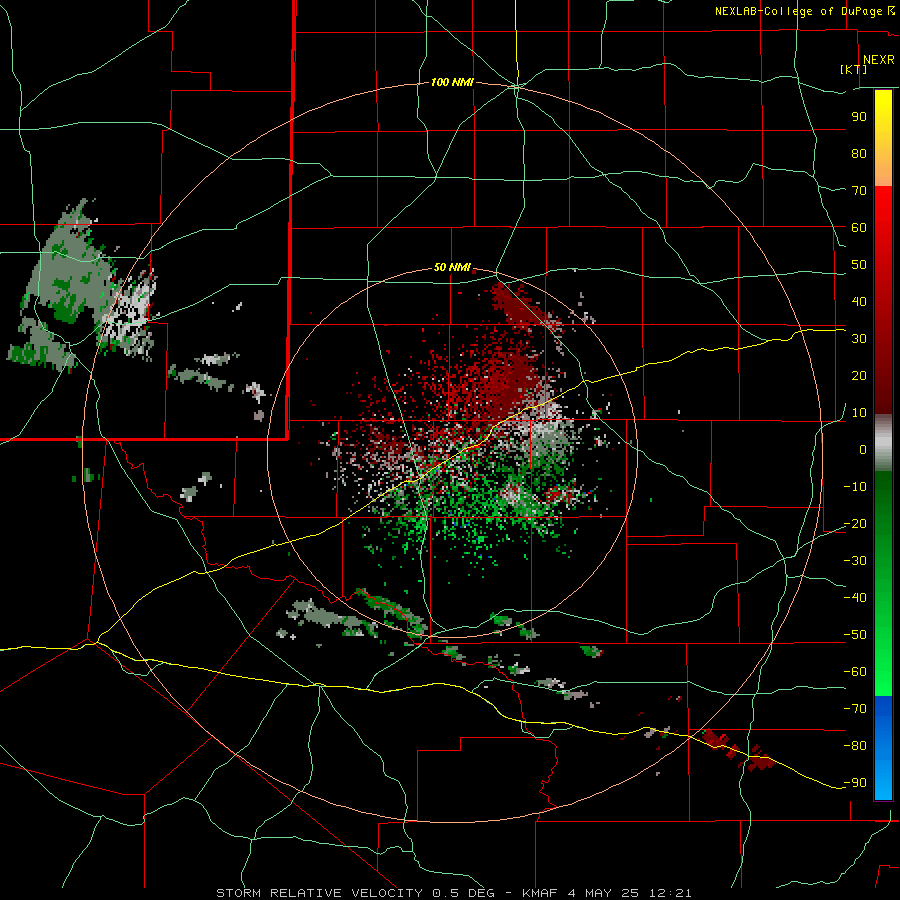Click the -10 value on velocity scale
This screenshot has width=900, height=900.
[x=855, y=487]
